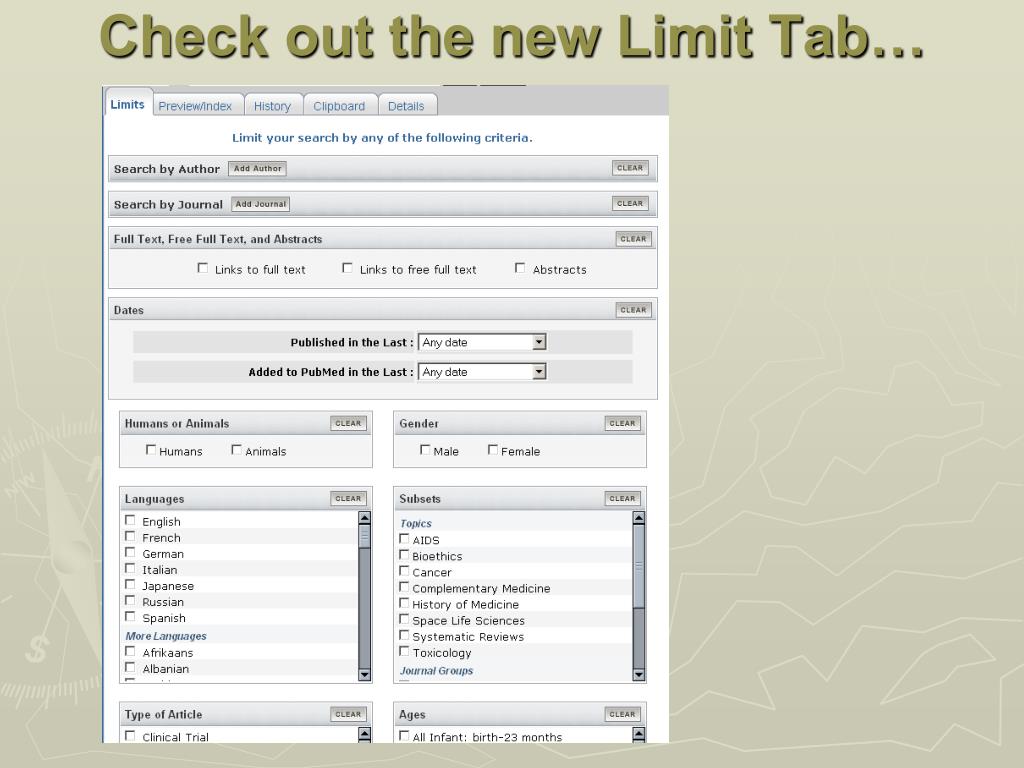Clear the Search by Journal section
The image size is (1024, 768).
630,203
